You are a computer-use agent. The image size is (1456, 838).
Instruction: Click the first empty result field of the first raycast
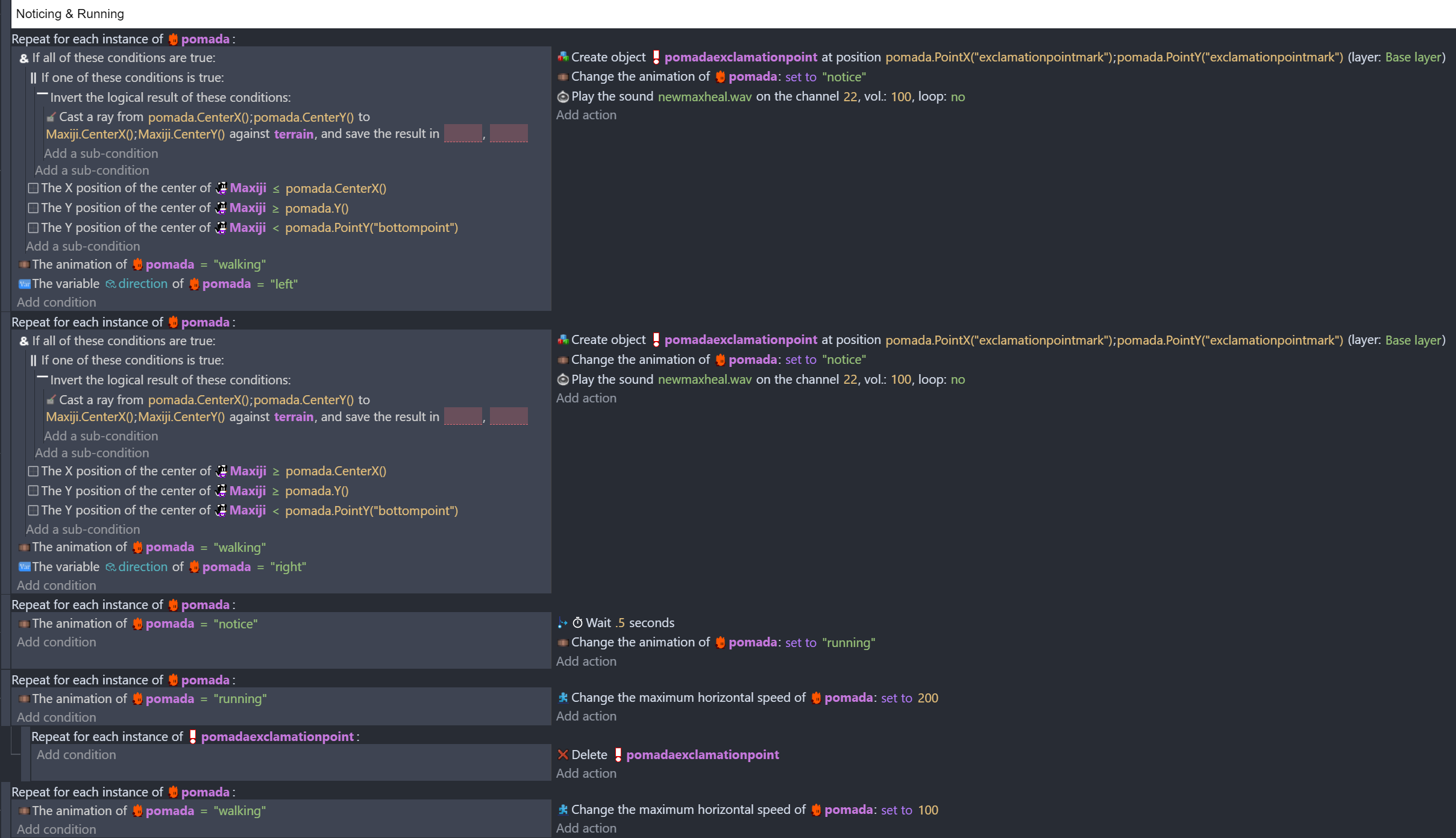462,134
